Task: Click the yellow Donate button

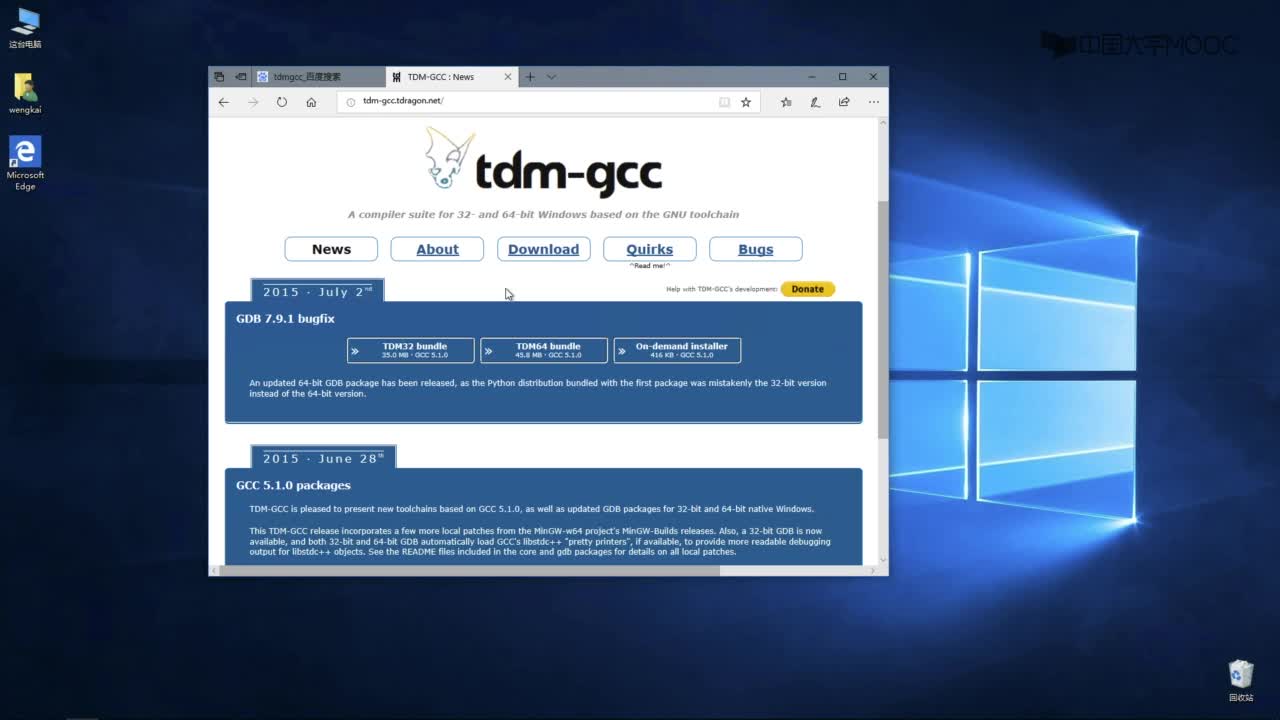Action: pos(808,289)
